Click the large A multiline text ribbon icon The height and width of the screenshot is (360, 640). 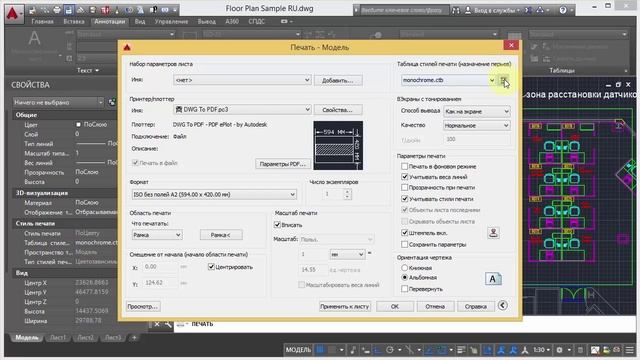[x=34, y=38]
